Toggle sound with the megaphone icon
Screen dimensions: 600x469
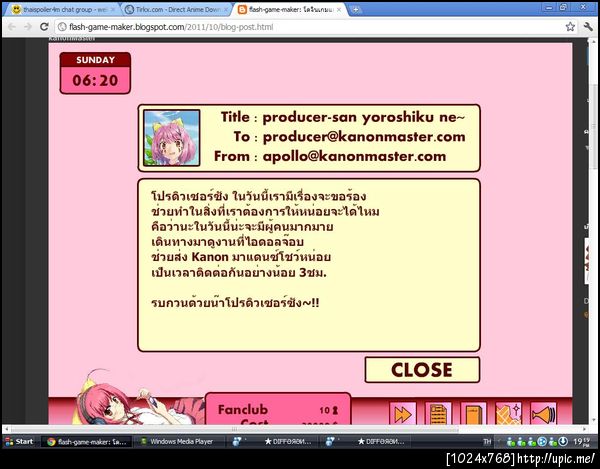543,414
